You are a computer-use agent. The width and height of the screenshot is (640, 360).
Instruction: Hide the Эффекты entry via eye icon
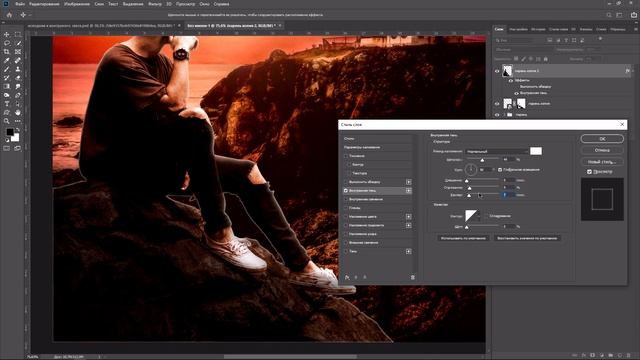pos(511,81)
